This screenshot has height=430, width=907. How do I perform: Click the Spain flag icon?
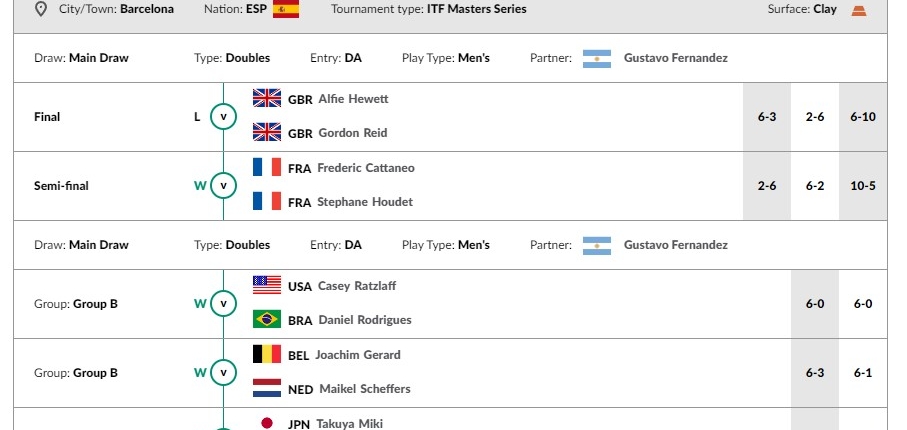(x=286, y=9)
